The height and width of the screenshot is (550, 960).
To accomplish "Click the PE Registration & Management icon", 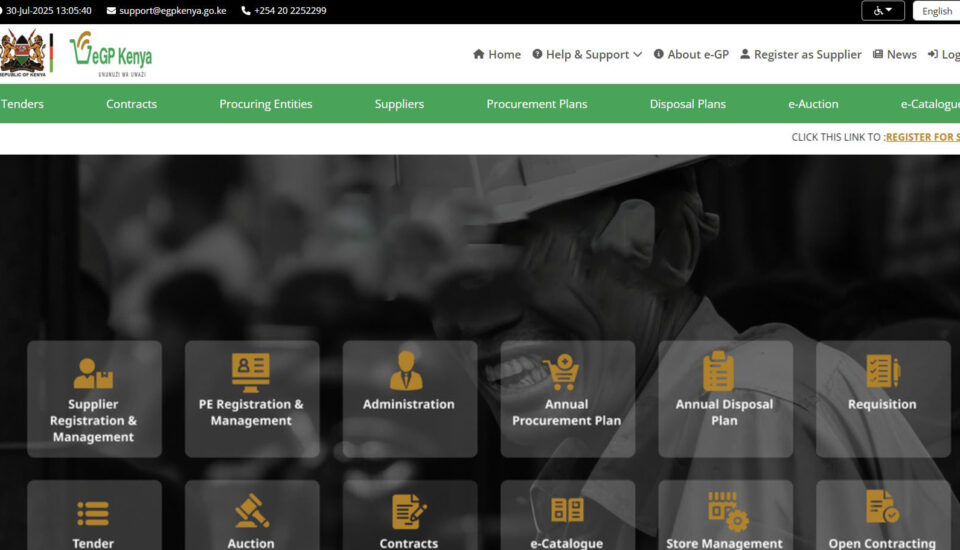I will point(251,373).
